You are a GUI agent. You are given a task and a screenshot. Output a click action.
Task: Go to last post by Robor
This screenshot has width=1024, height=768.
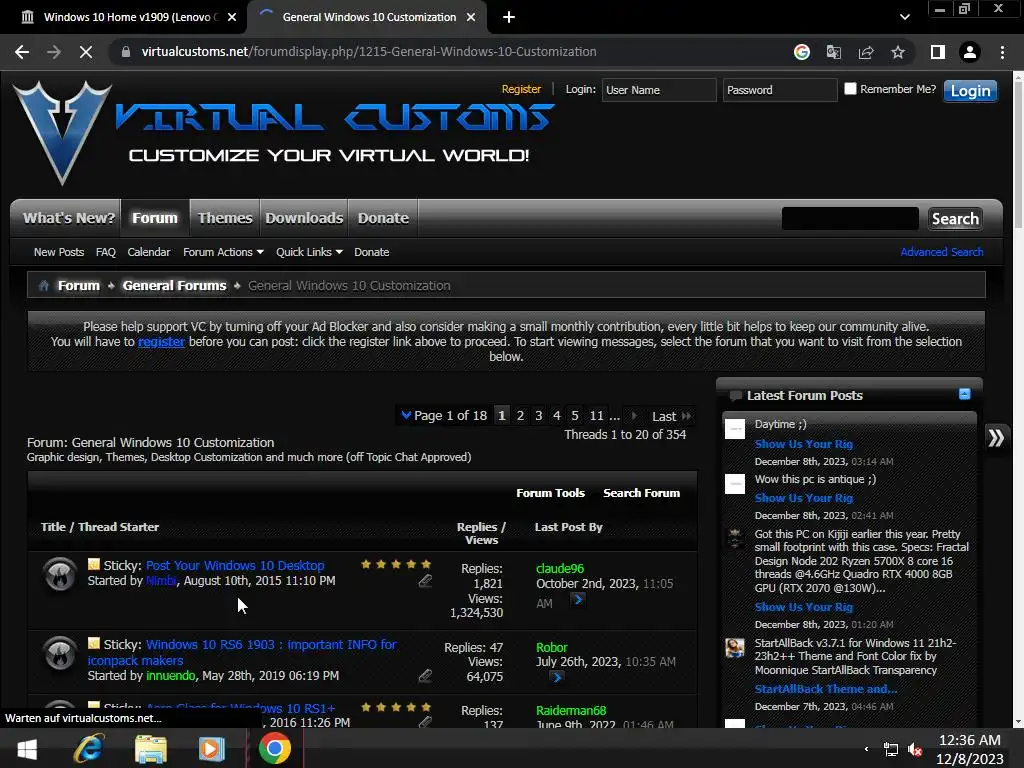click(557, 677)
